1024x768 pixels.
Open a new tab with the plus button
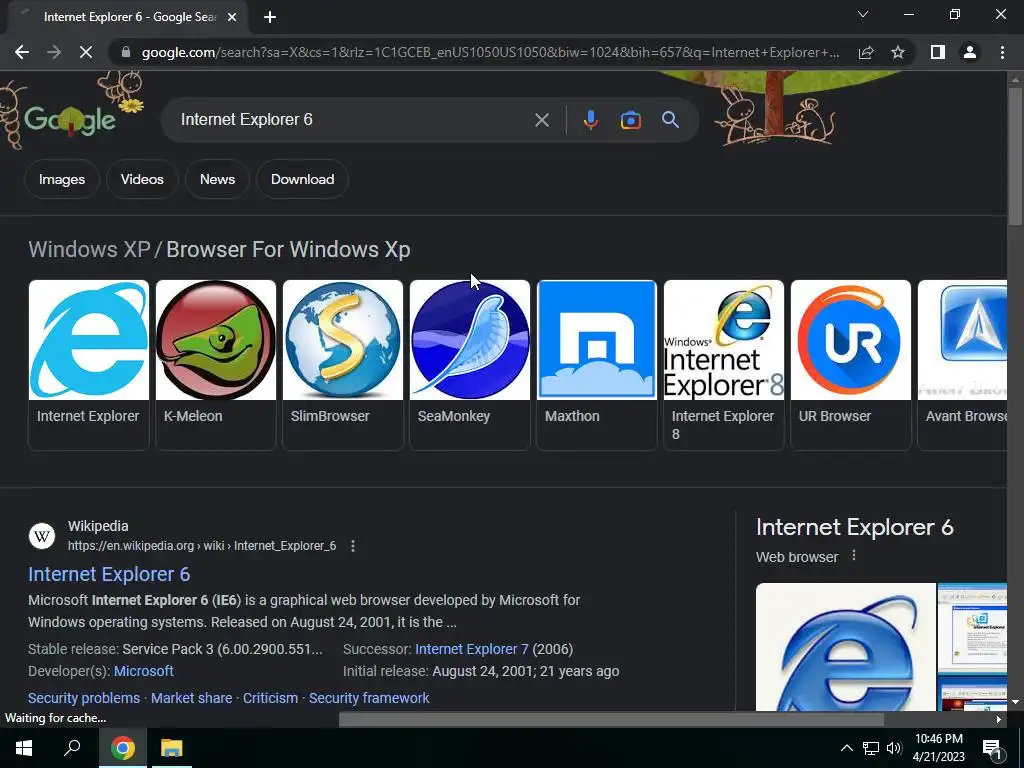[x=270, y=18]
